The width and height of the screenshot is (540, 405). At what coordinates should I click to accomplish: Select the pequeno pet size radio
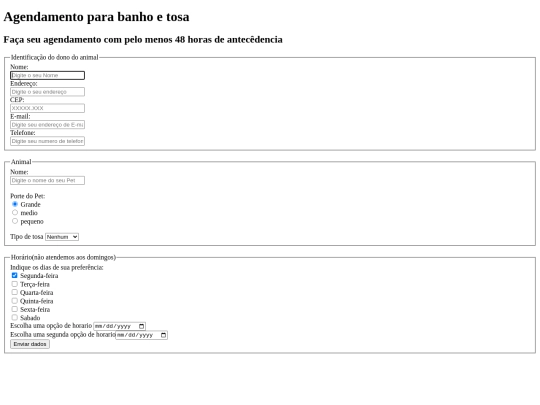tap(15, 221)
